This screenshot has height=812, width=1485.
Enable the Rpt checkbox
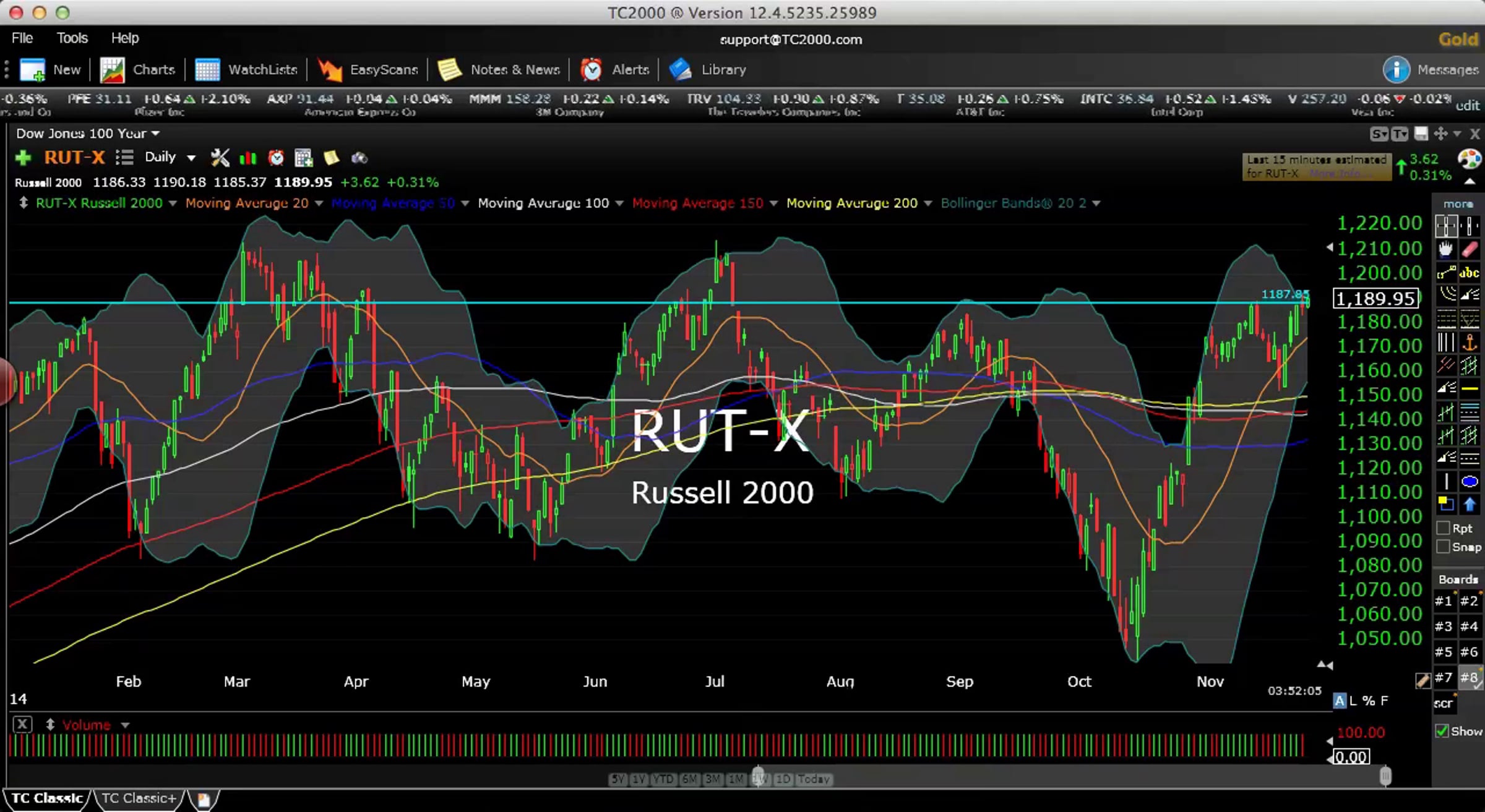click(x=1443, y=528)
